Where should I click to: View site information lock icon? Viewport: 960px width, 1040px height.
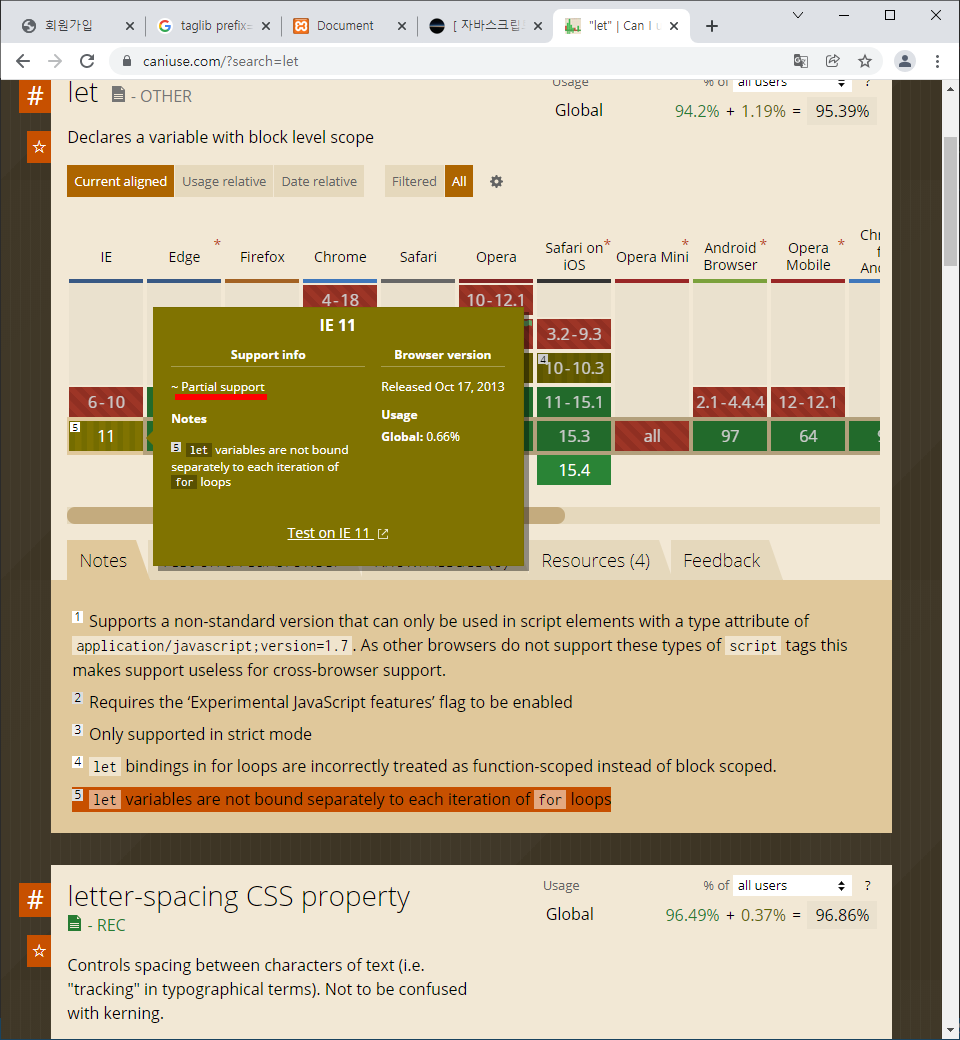click(x=127, y=61)
